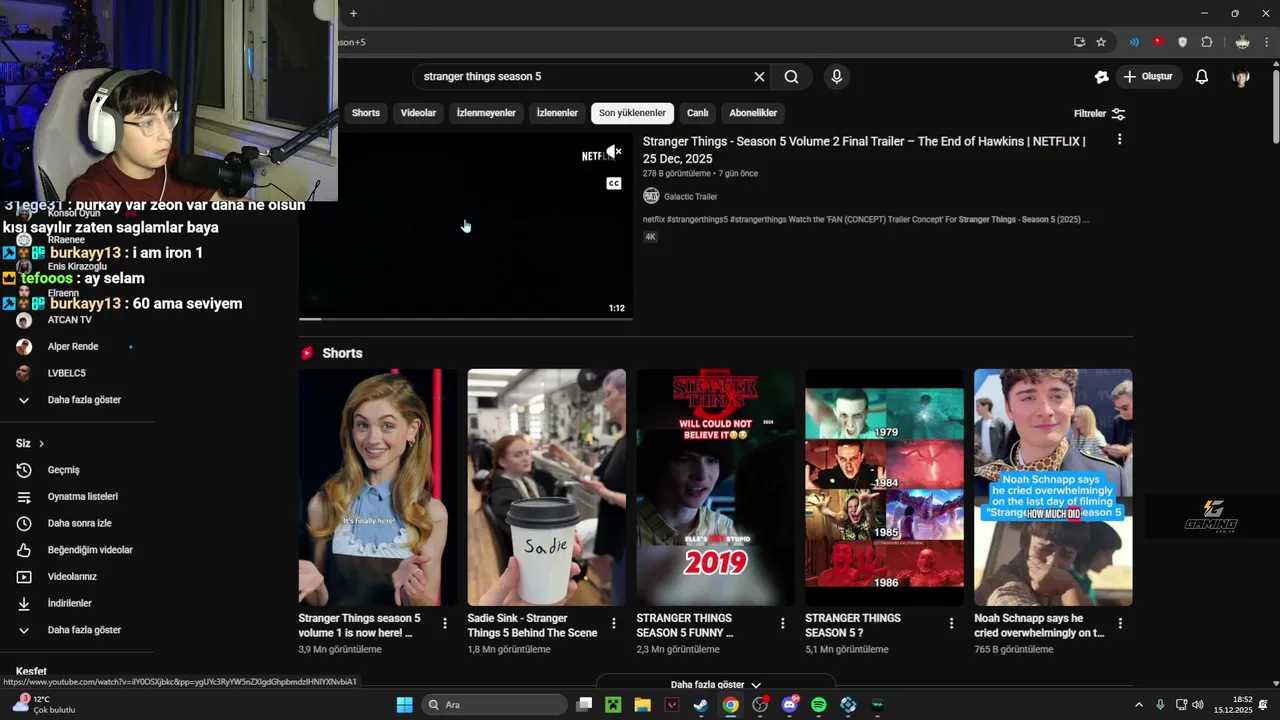This screenshot has width=1280, height=720.
Task: Open Windows Start menu
Action: coord(404,705)
